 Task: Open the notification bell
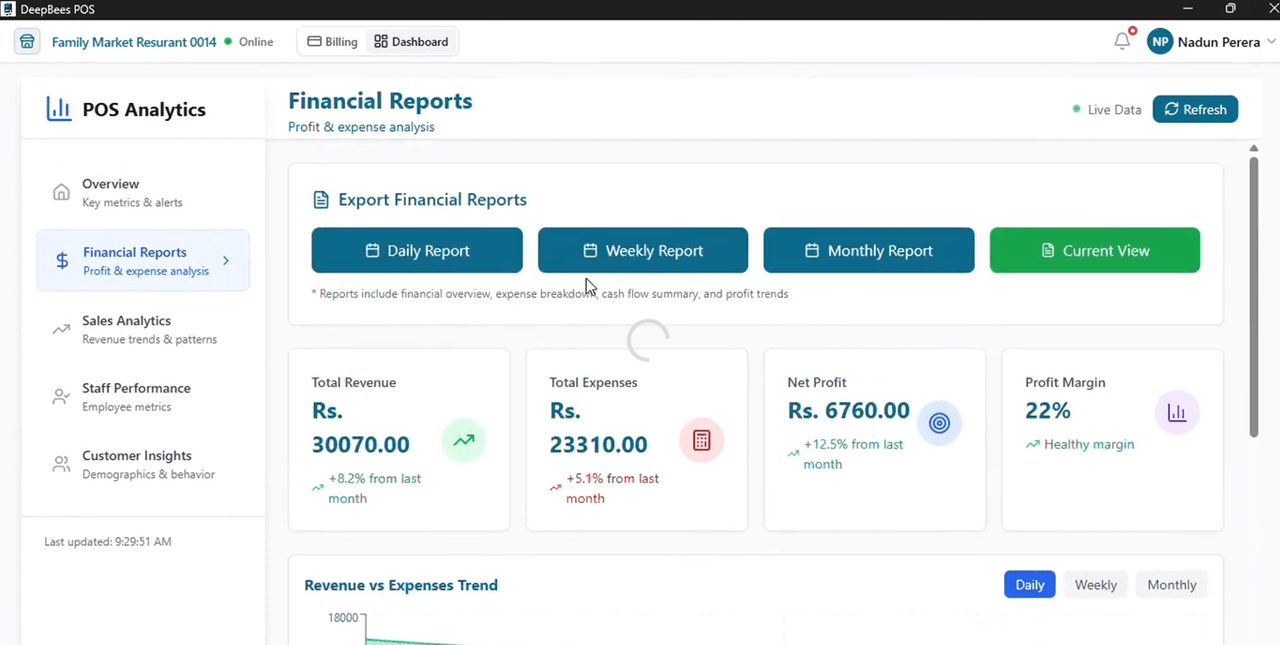click(x=1122, y=41)
